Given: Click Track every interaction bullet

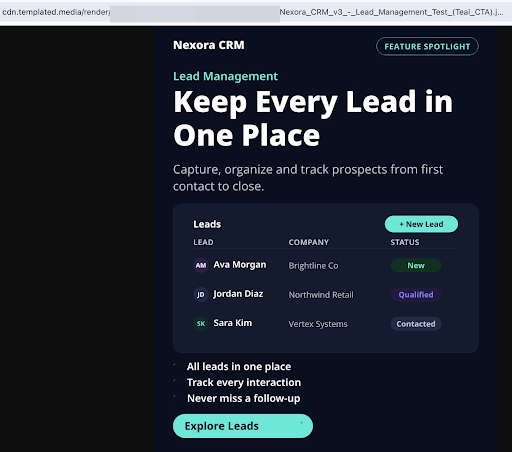Looking at the screenshot, I should [x=244, y=382].
